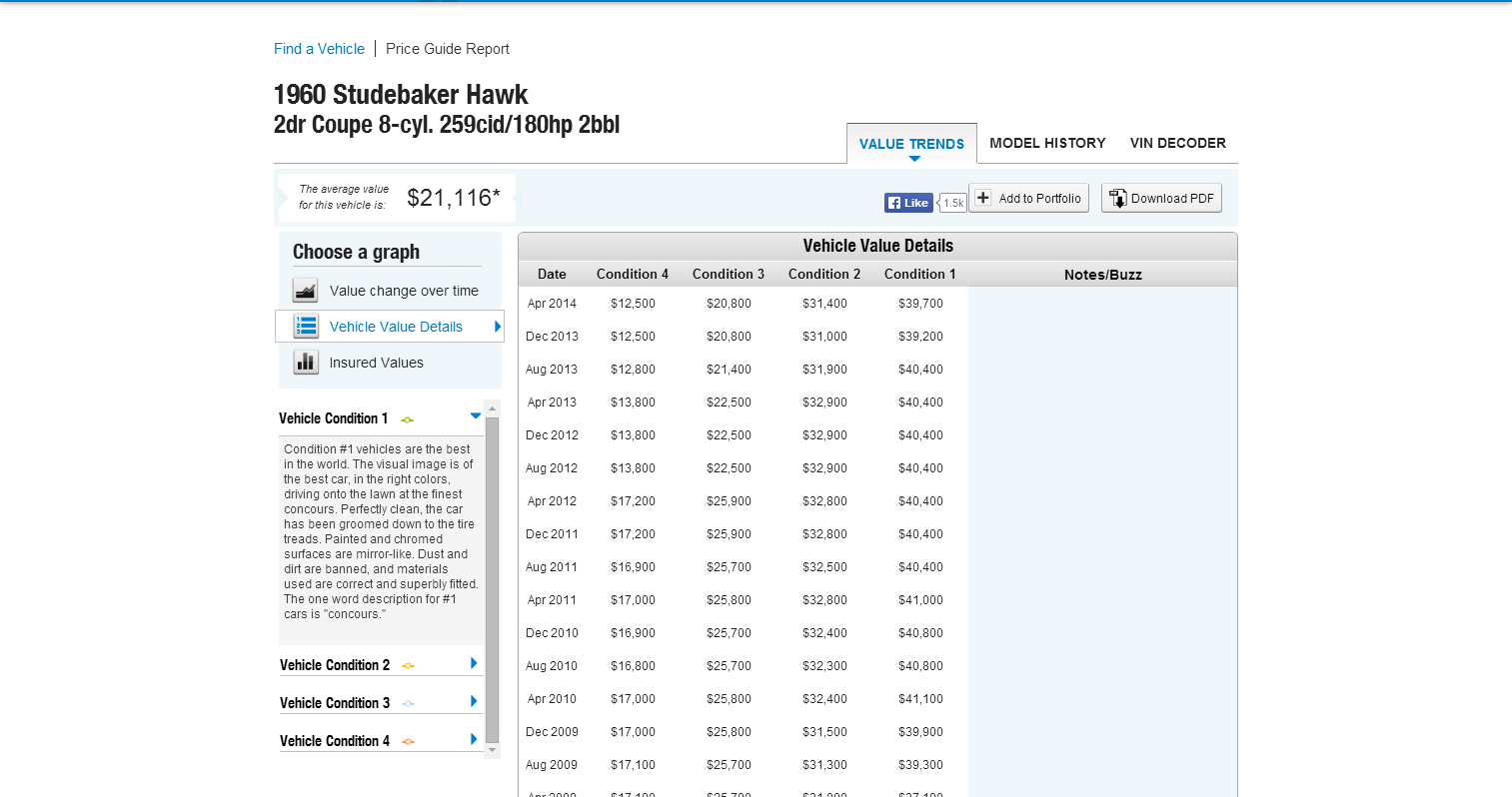The width and height of the screenshot is (1512, 797).
Task: Click the plus icon on Add to Portfolio
Action: tap(983, 198)
